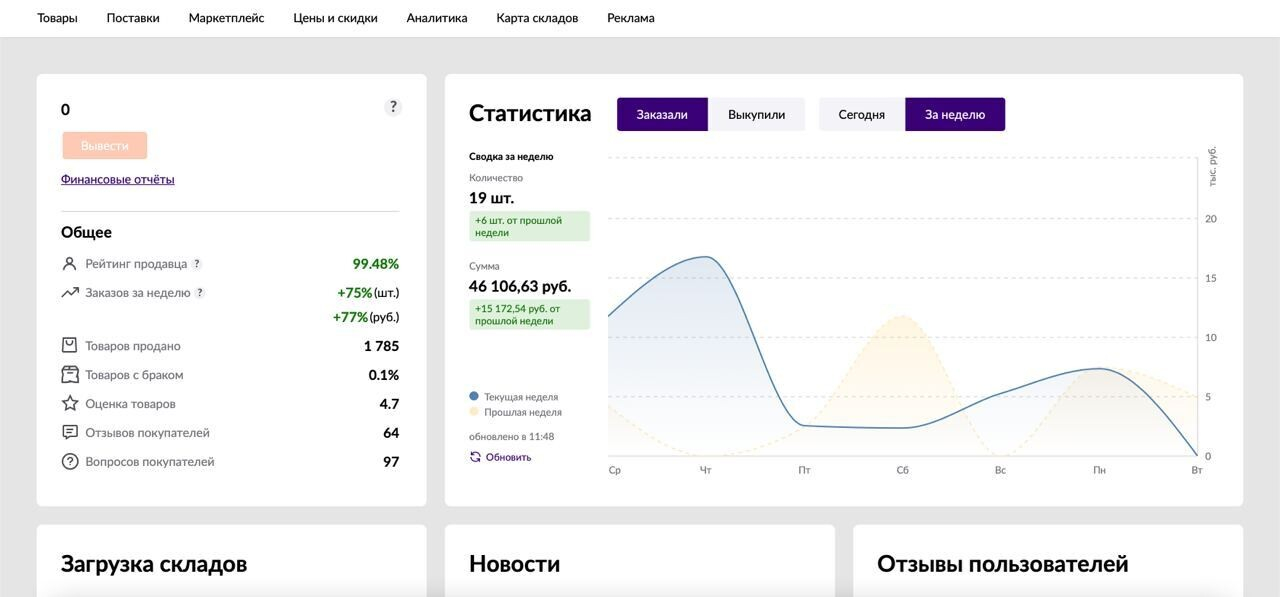Viewport: 1280px width, 597px height.
Task: Click the 64 reviews count
Action: coord(391,433)
